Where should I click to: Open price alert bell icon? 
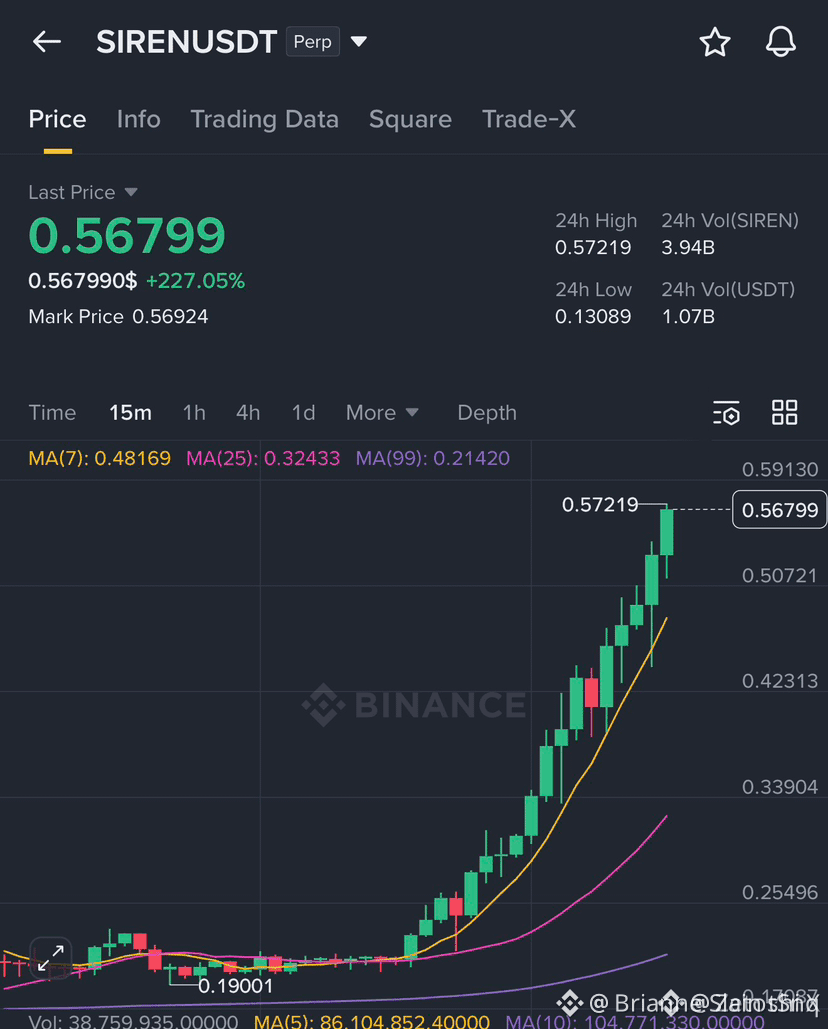pyautogui.click(x=781, y=41)
